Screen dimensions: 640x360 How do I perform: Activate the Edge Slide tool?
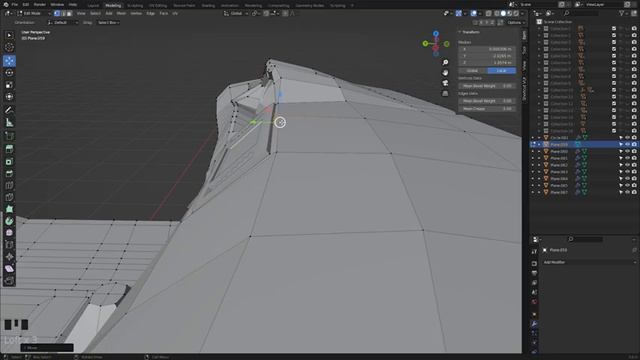9,245
